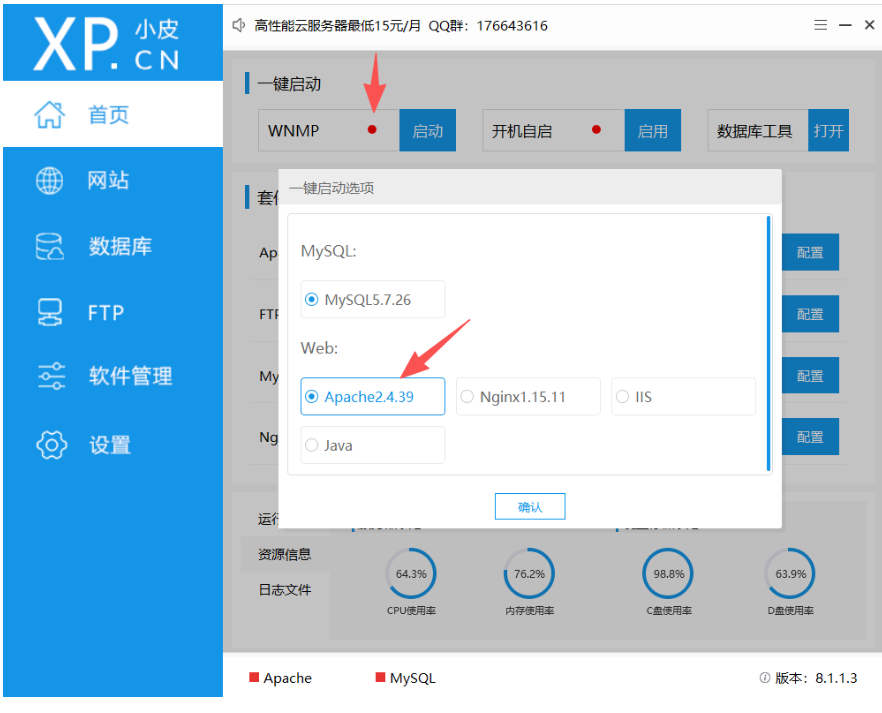Enable 开机自启 with the 启用 button
The height and width of the screenshot is (713, 882).
(x=652, y=130)
